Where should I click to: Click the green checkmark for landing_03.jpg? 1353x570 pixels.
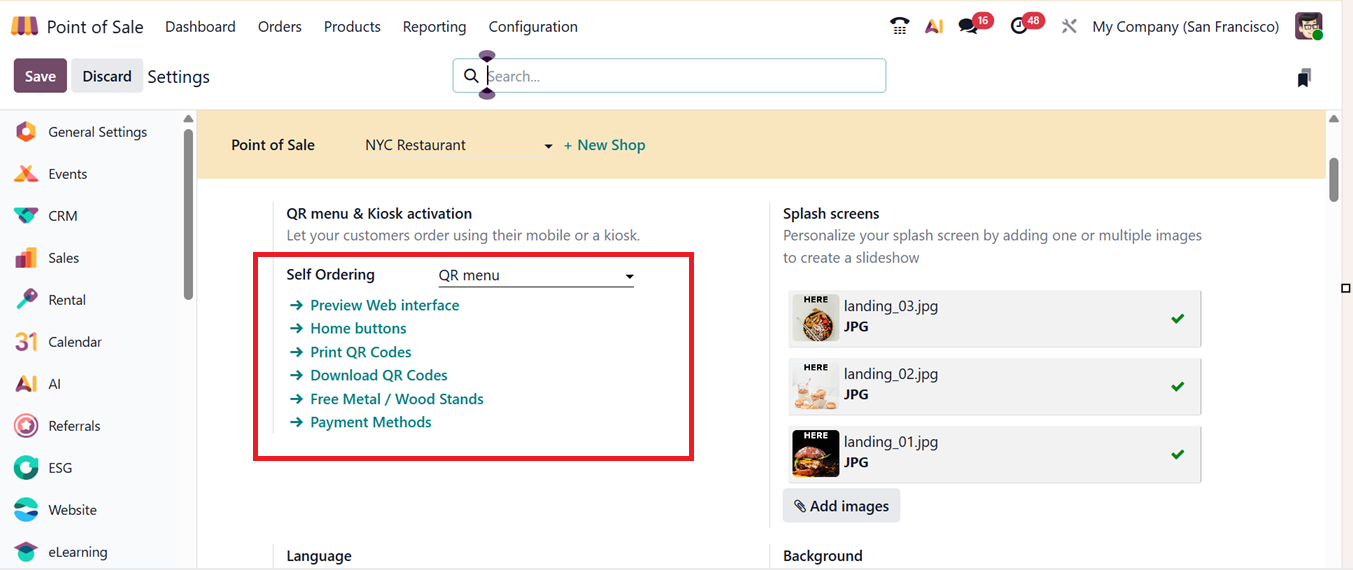point(1177,319)
